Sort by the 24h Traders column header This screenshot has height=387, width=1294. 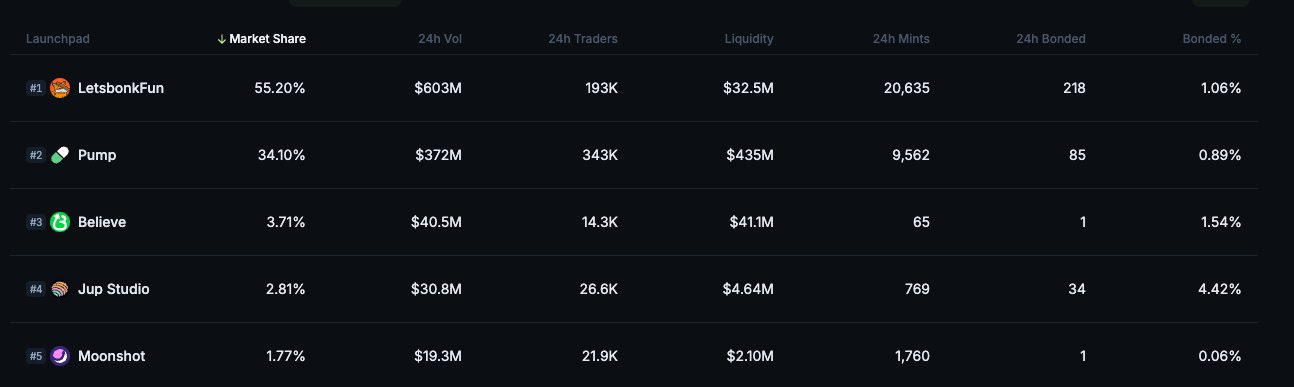point(583,39)
